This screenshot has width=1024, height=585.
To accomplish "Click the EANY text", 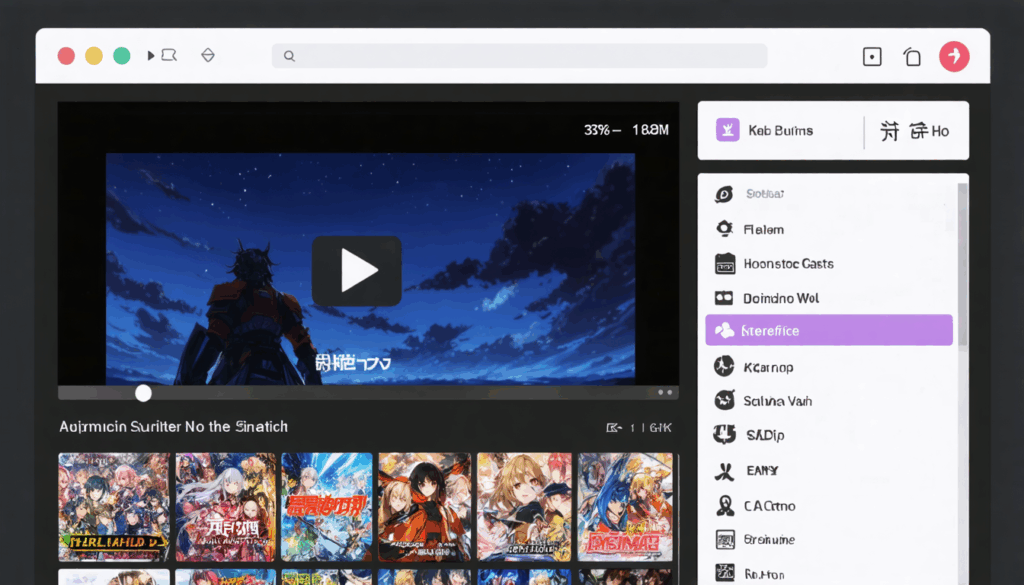I will 762,470.
